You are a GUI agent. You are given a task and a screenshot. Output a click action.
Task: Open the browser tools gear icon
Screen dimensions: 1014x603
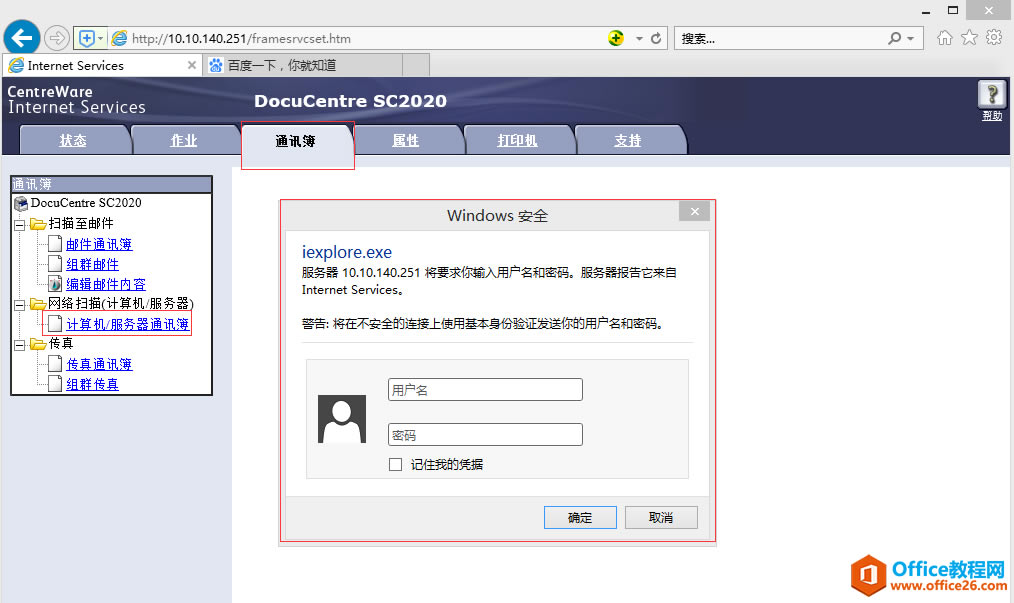point(994,38)
